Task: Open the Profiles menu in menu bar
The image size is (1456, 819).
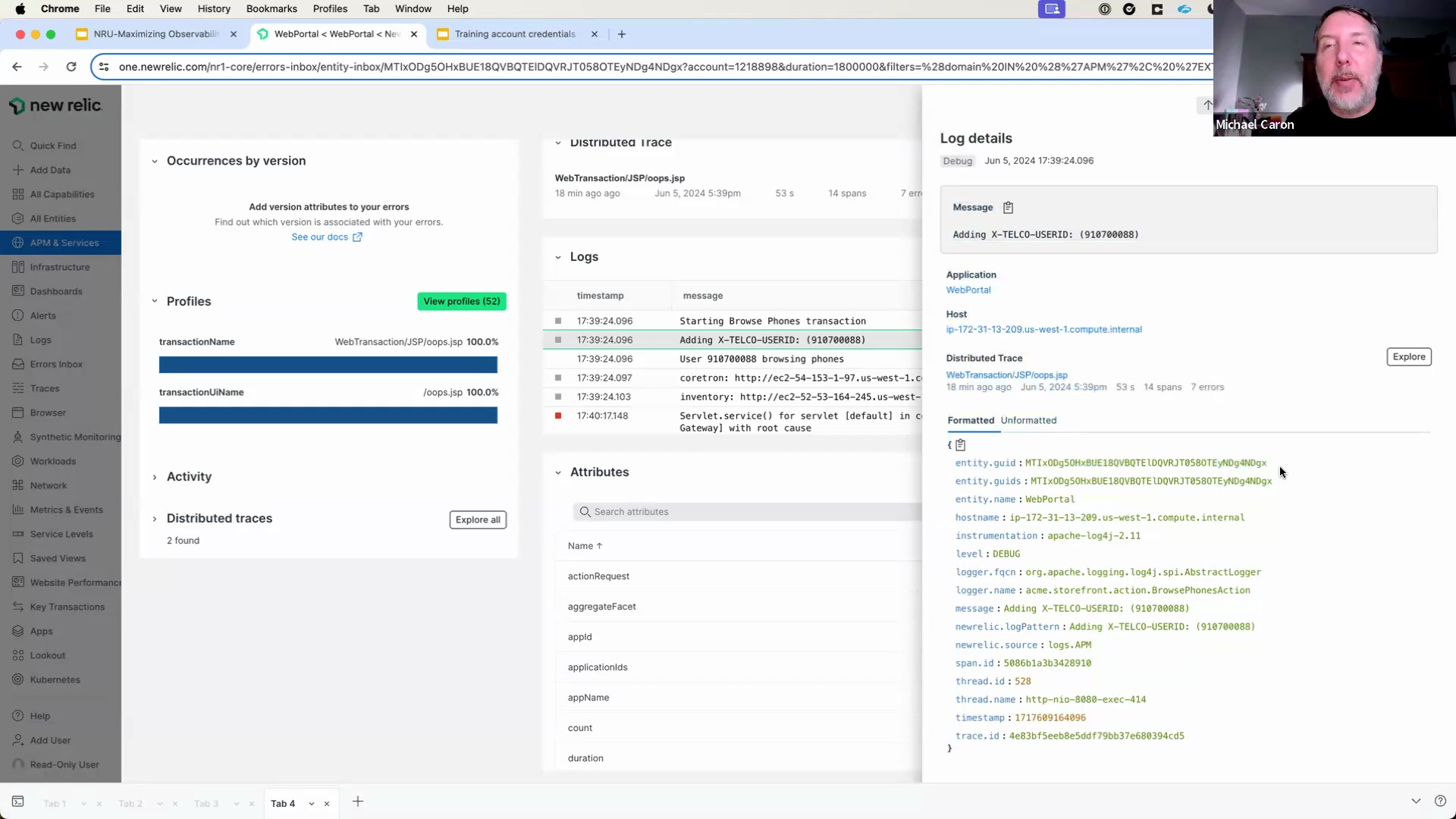Action: point(330,9)
